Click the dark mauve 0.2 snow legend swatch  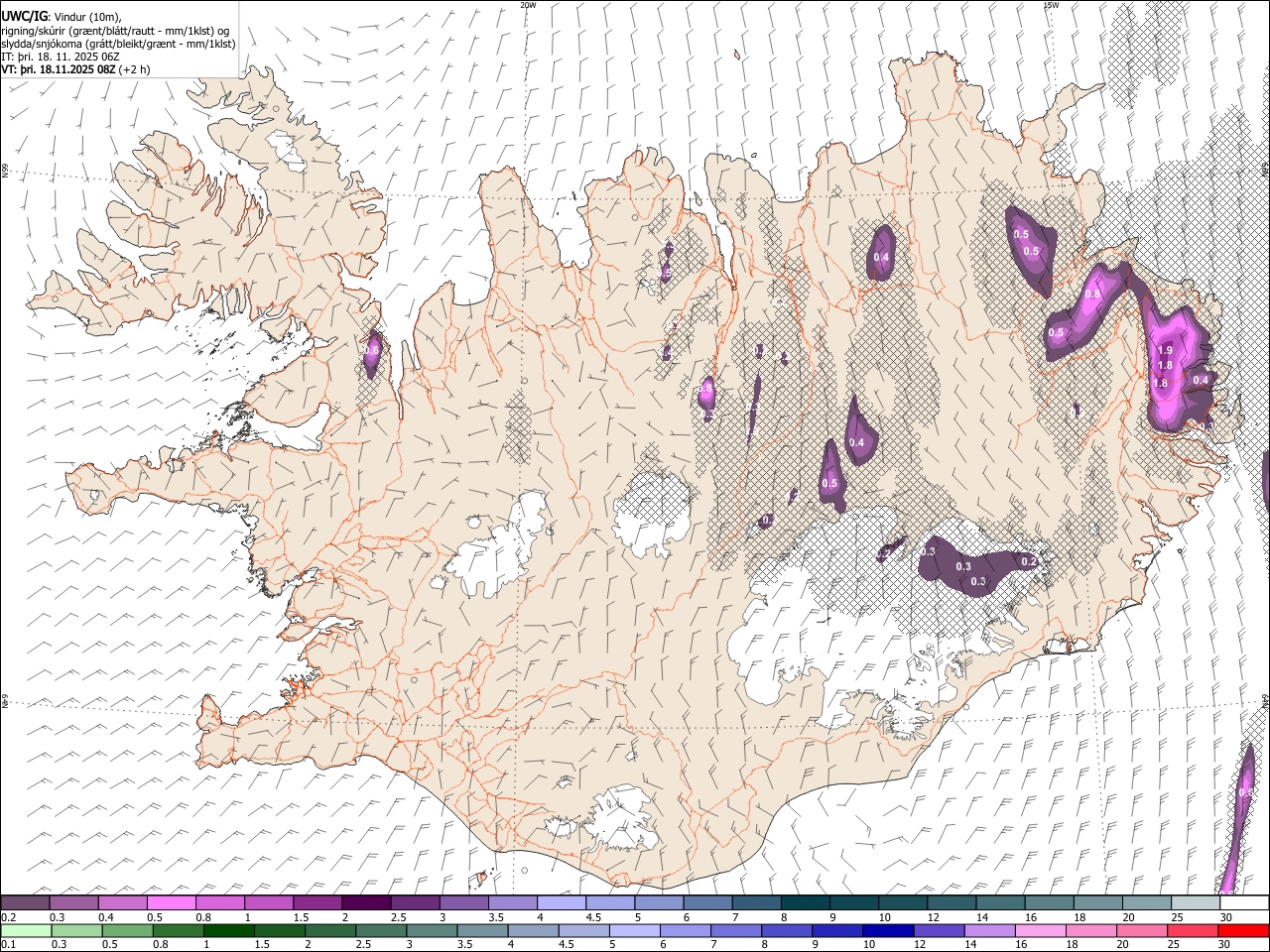tap(26, 902)
